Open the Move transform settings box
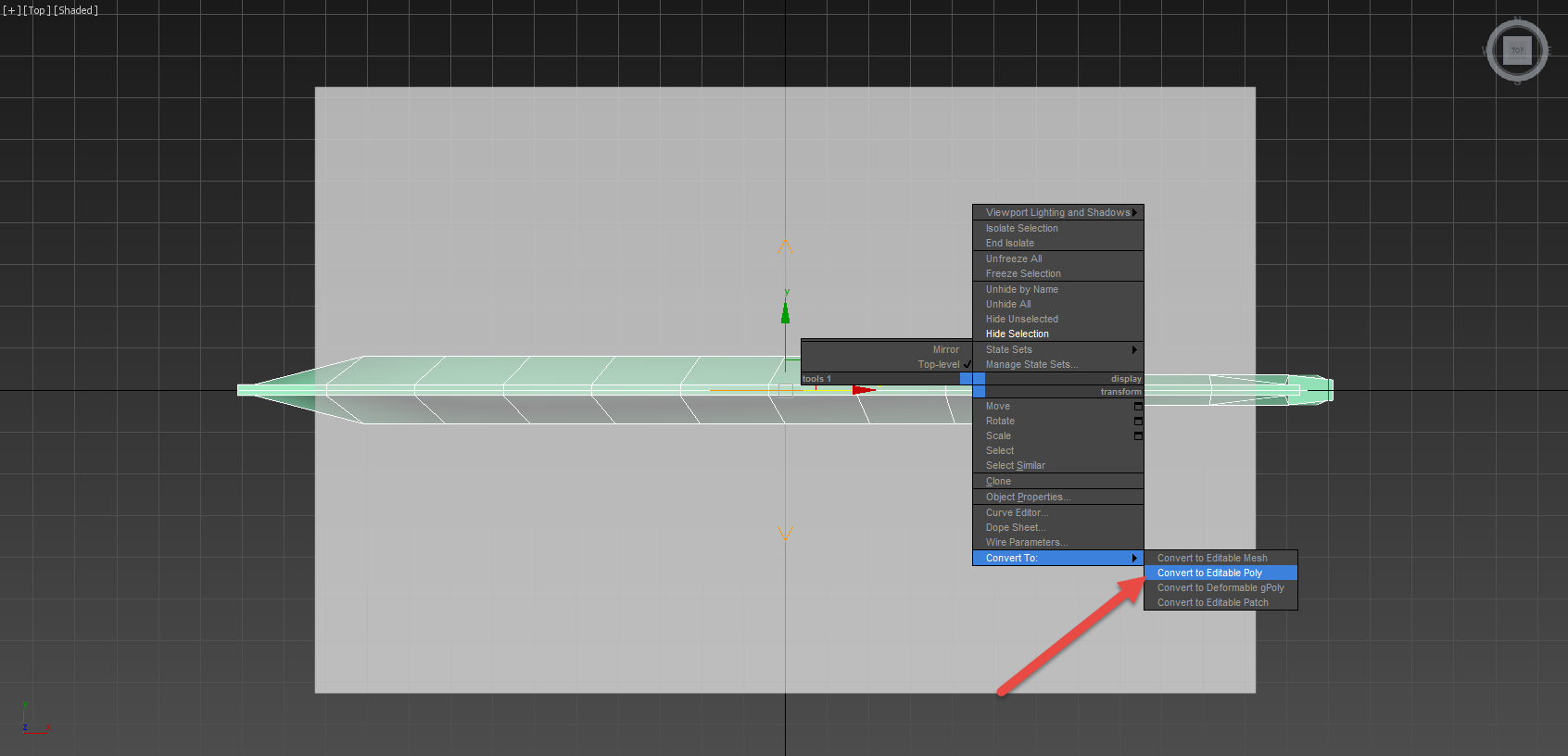1568x756 pixels. pyautogui.click(x=1138, y=407)
